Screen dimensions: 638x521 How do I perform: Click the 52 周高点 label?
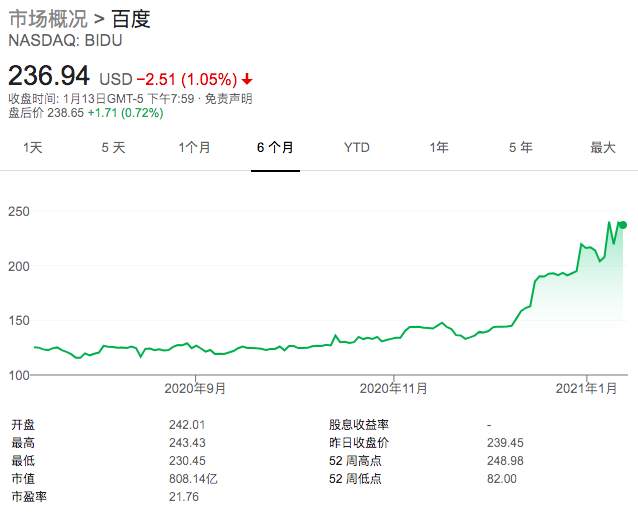(x=356, y=461)
